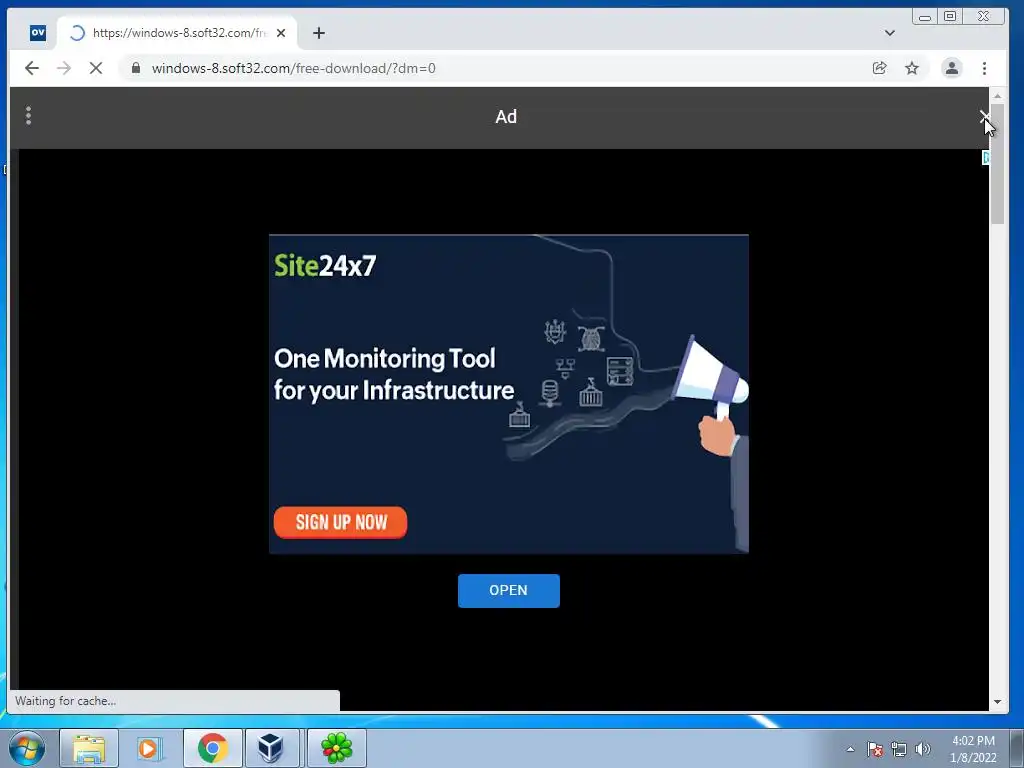The image size is (1024, 768).
Task: Open VirtualBox from the taskbar
Action: tap(271, 748)
